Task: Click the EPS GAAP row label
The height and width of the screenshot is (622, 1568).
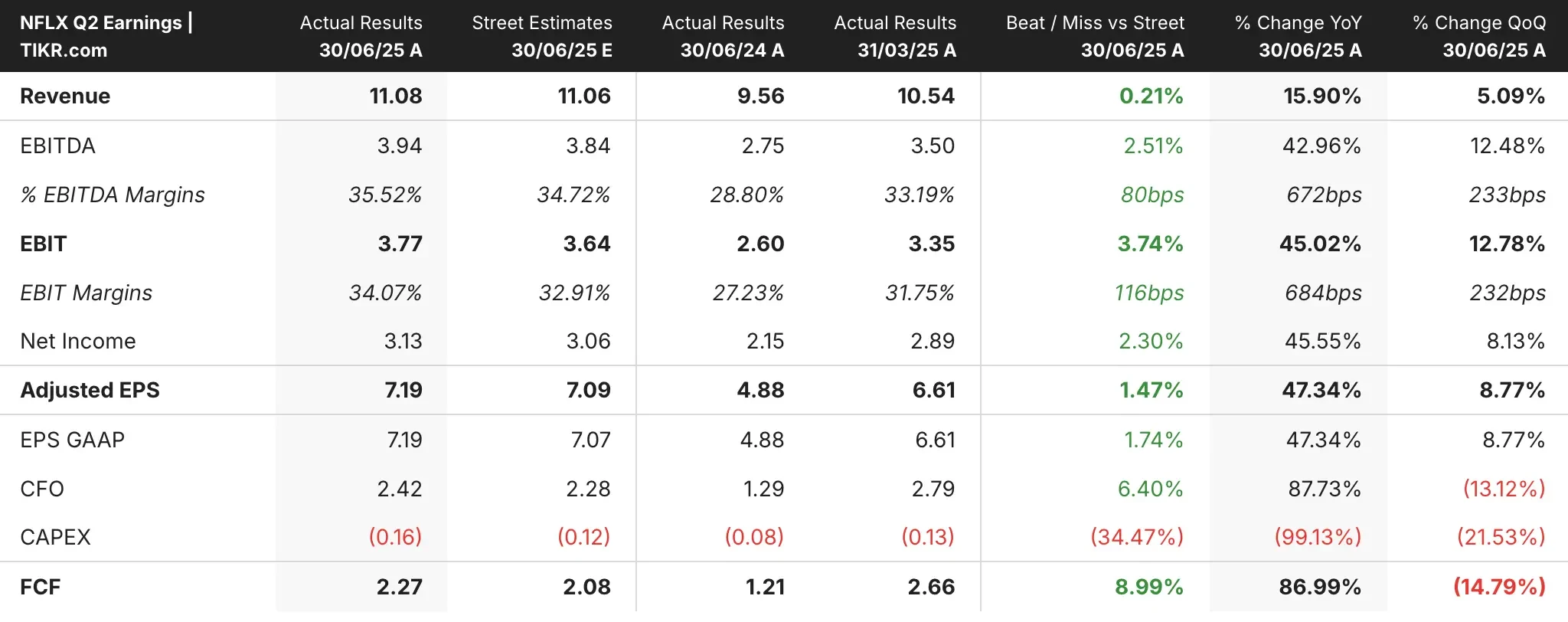Action: click(x=72, y=440)
